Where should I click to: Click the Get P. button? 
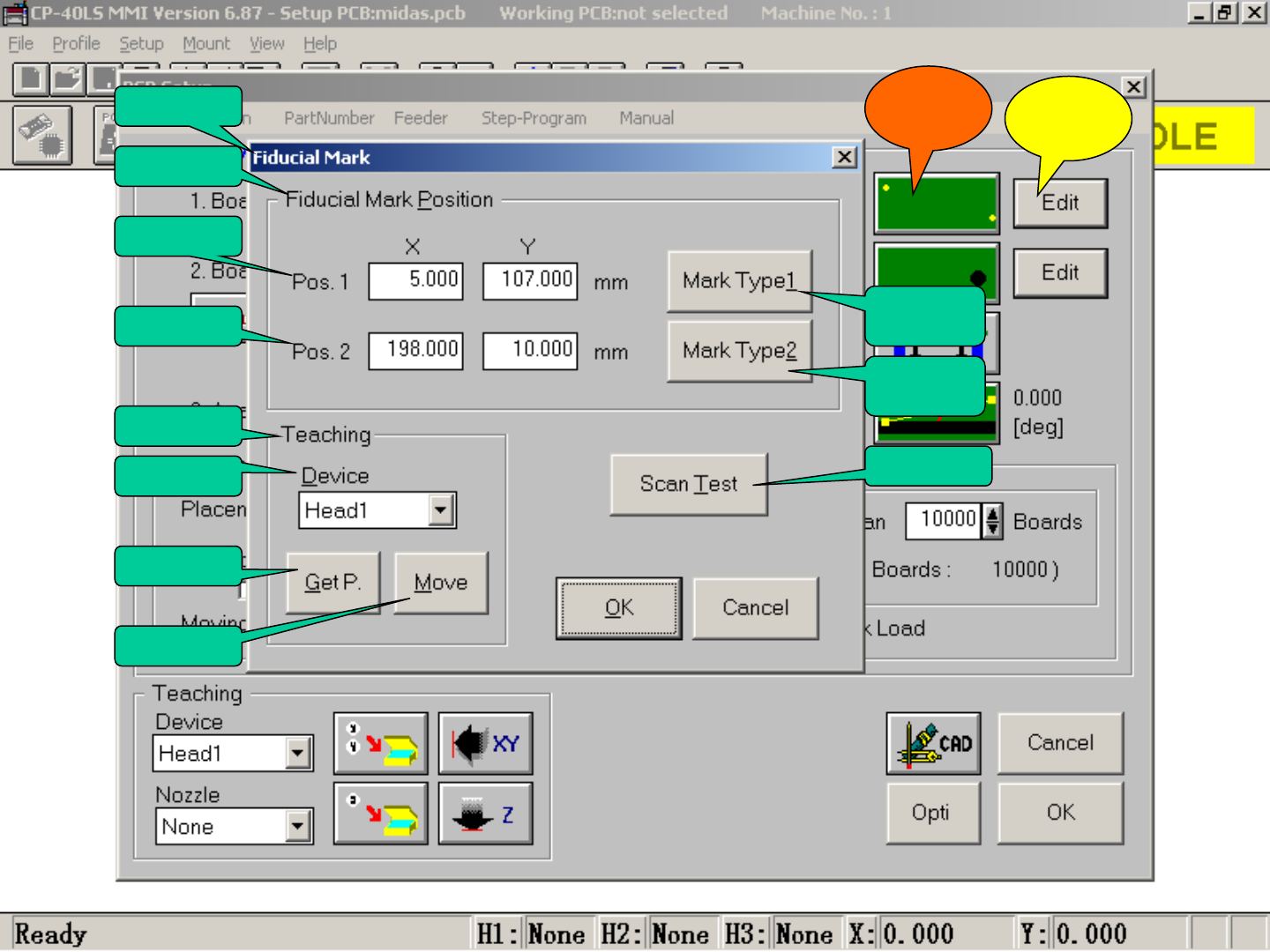pos(332,583)
